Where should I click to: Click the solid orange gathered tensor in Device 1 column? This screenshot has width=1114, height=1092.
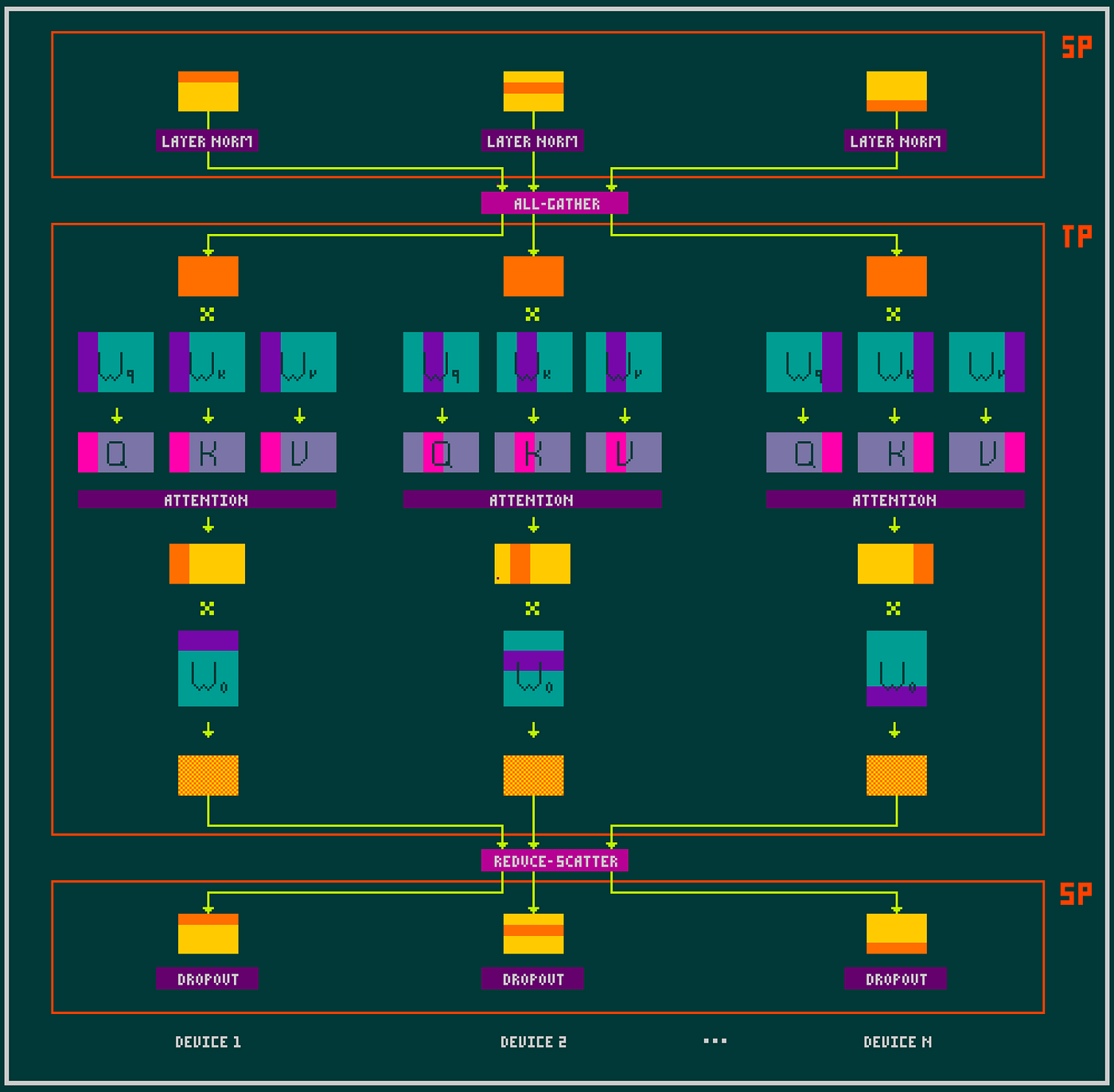(208, 276)
